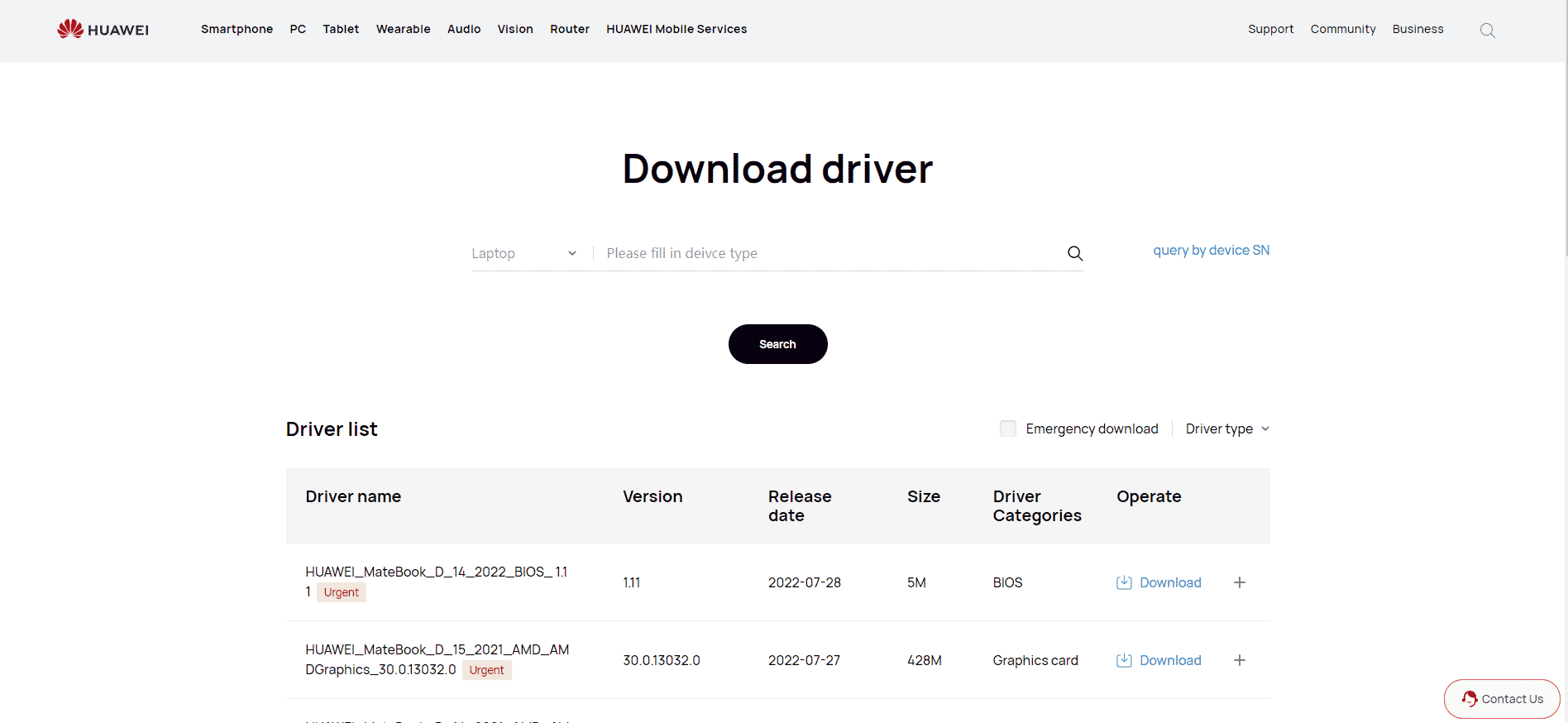The height and width of the screenshot is (723, 1568).
Task: Expand BIOS driver row with plus icon
Action: tap(1240, 582)
